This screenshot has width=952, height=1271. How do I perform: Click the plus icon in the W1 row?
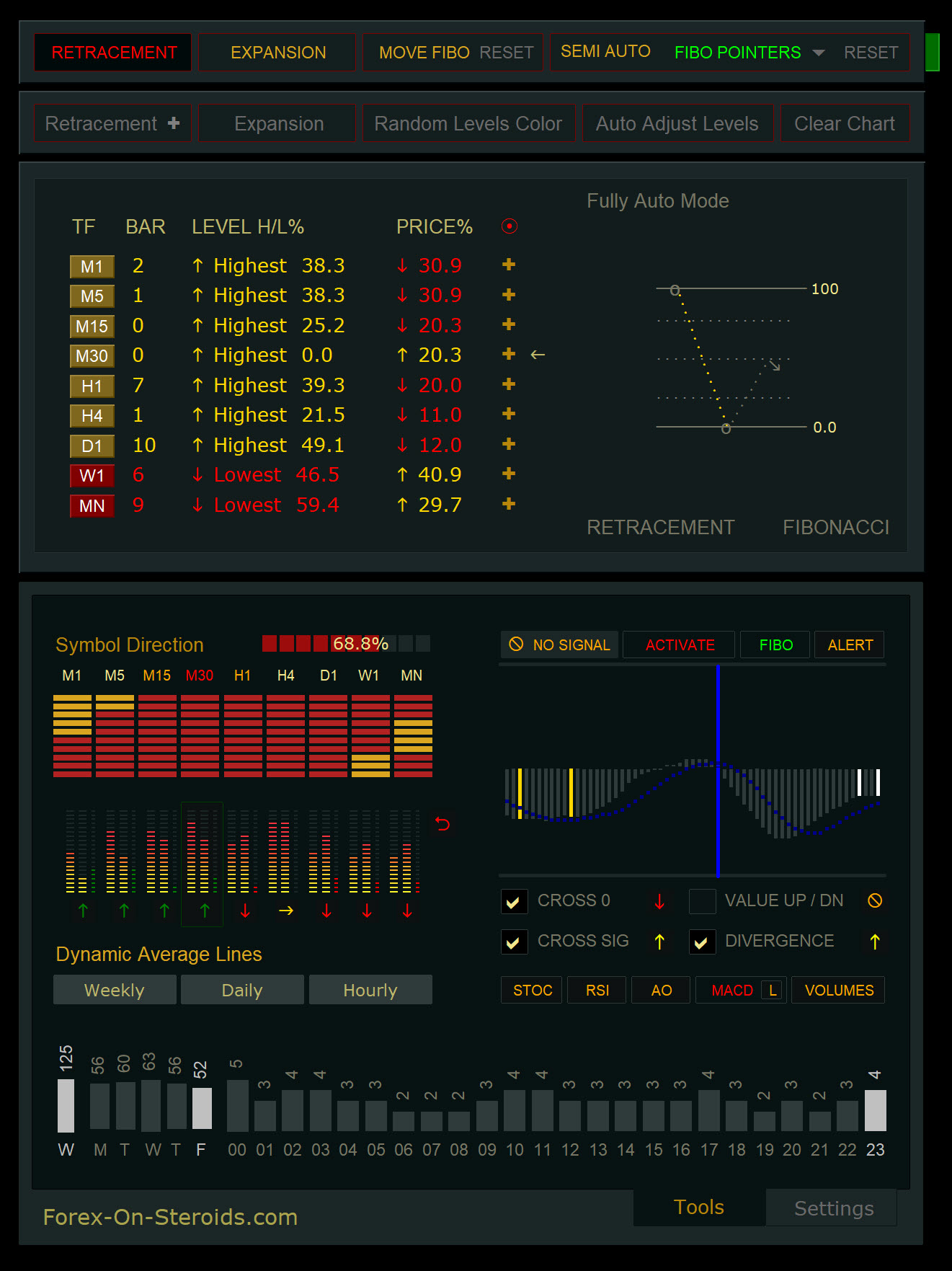point(509,474)
